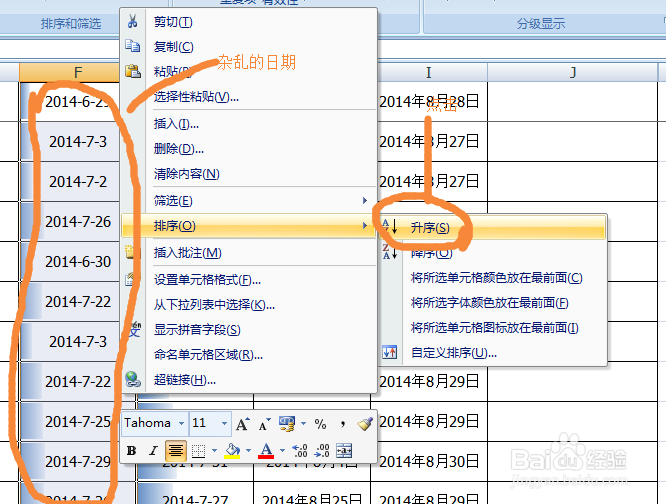The height and width of the screenshot is (504, 666).
Task: Open the Tahoma font name dropdown
Action: [x=181, y=423]
